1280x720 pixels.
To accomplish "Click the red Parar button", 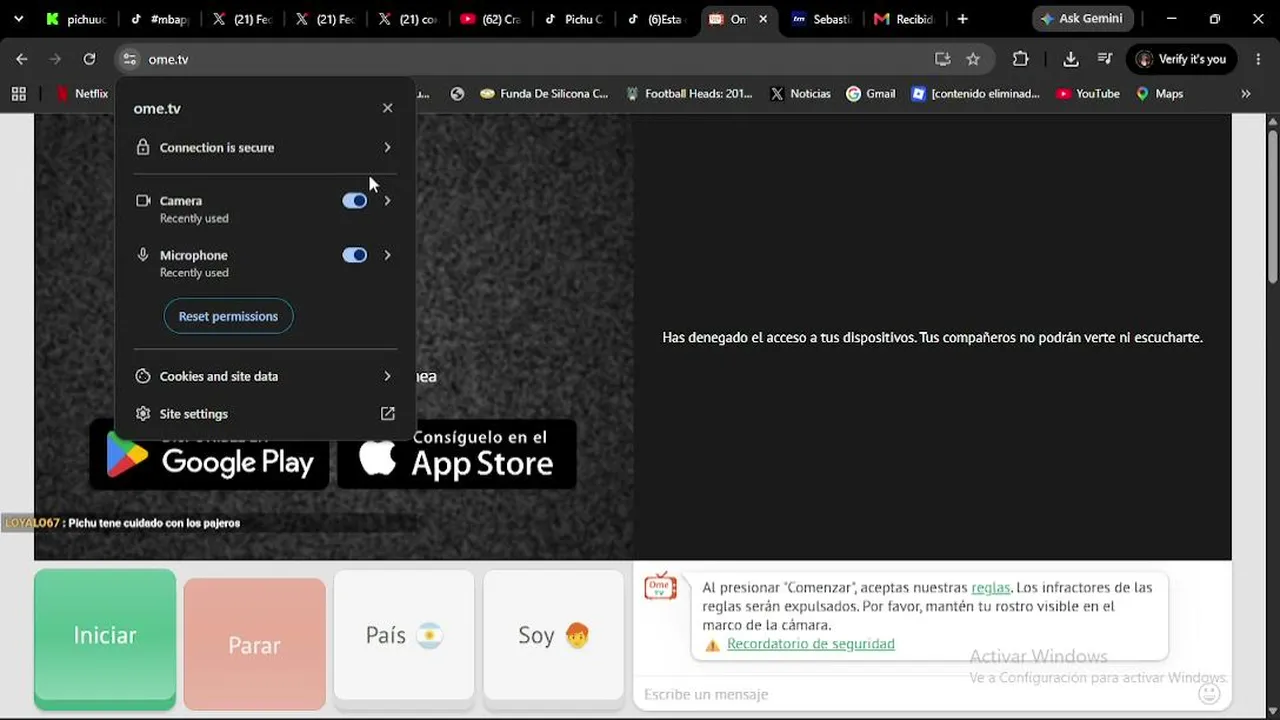I will coord(255,645).
